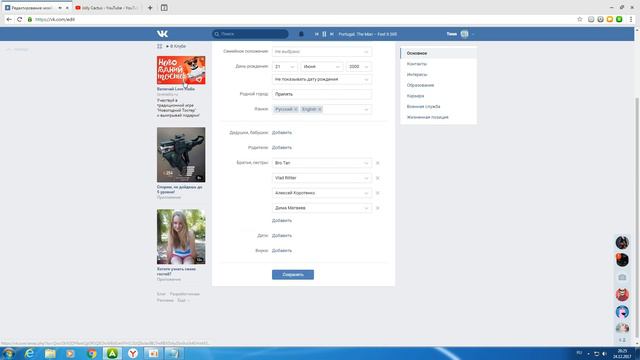Select the Жизненная позиция settings section
640x360 pixels.
[438, 117]
